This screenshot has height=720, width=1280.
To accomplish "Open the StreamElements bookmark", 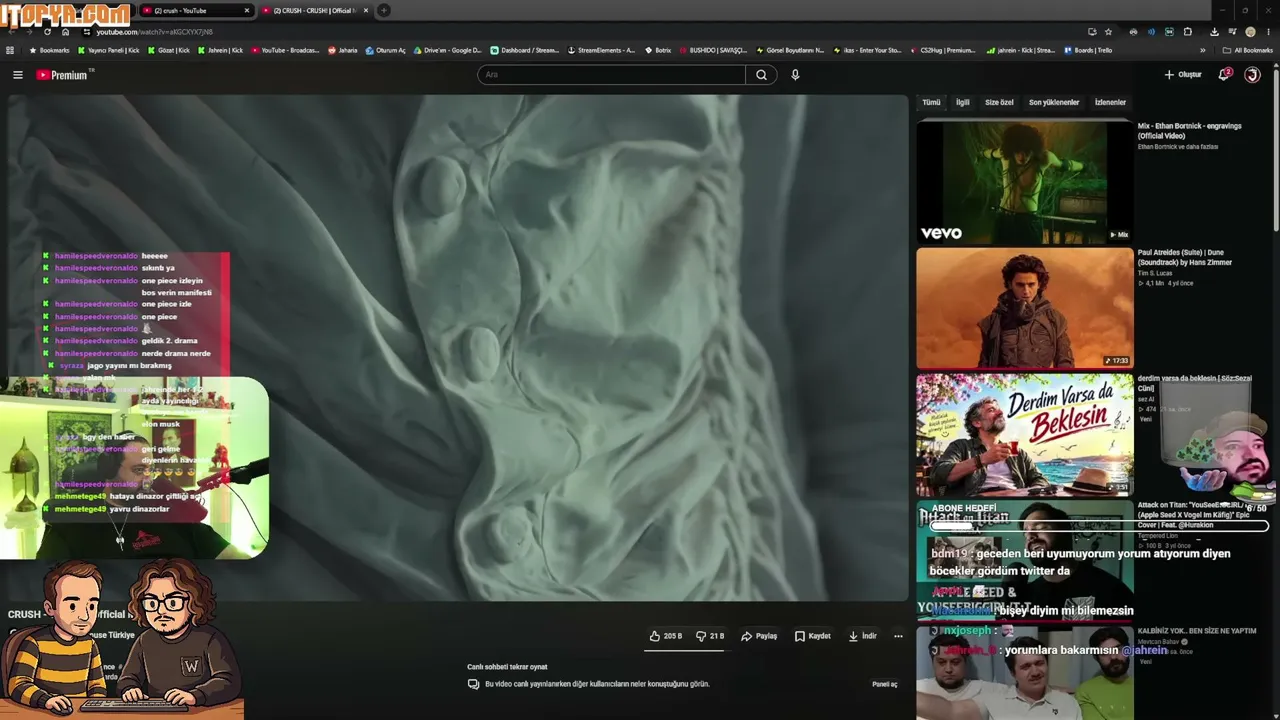I will (x=601, y=50).
